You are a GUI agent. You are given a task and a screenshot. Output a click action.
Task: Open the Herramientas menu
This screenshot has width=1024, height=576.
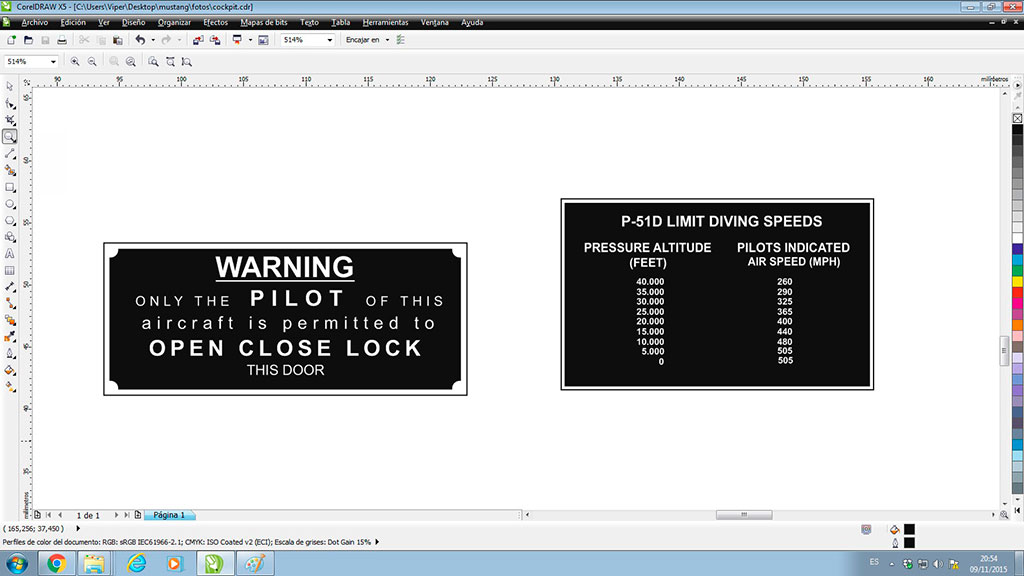click(x=385, y=22)
